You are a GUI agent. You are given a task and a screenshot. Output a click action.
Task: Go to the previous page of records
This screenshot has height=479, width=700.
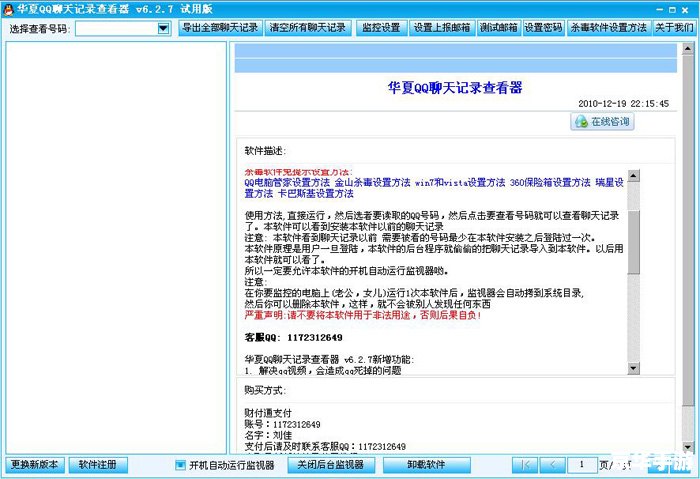[552, 465]
